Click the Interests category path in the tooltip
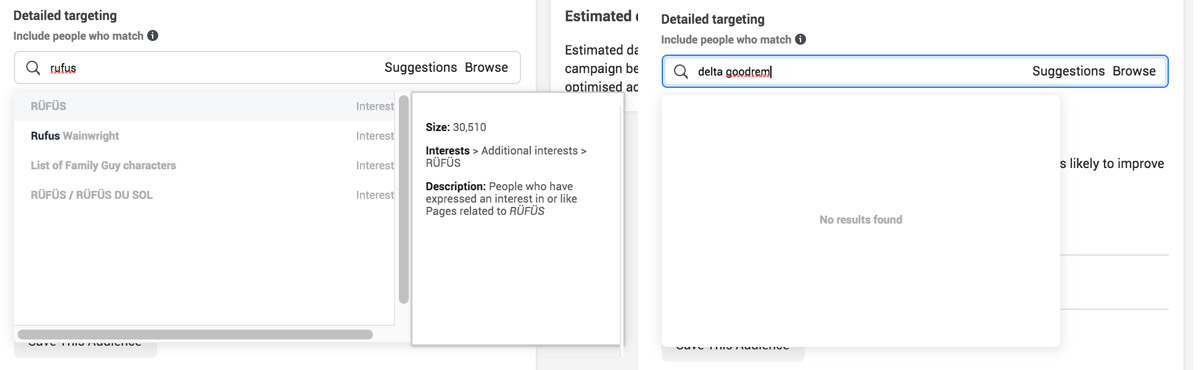 point(448,151)
